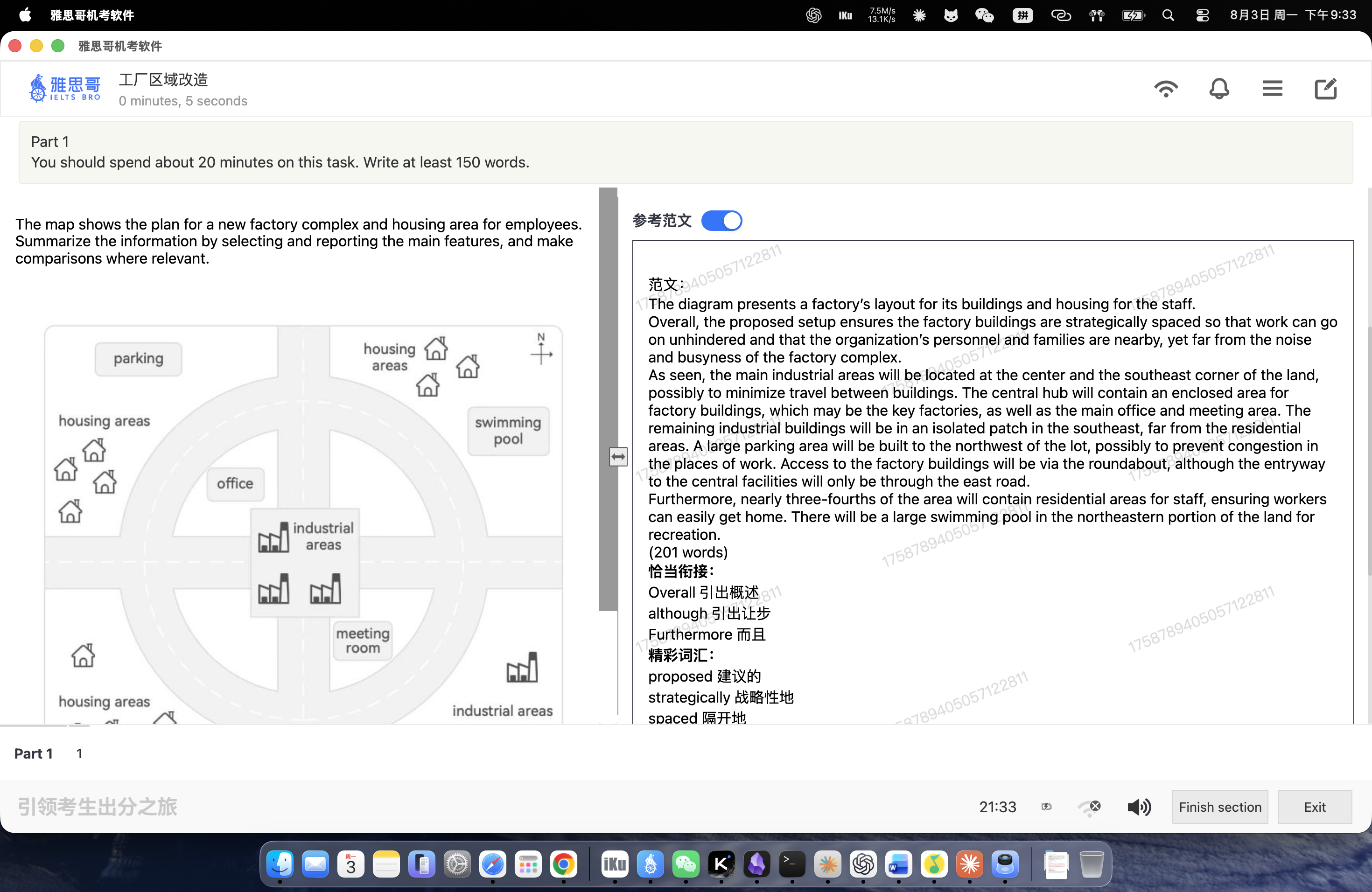This screenshot has width=1372, height=892.
Task: Click the factory map image
Action: point(303,524)
